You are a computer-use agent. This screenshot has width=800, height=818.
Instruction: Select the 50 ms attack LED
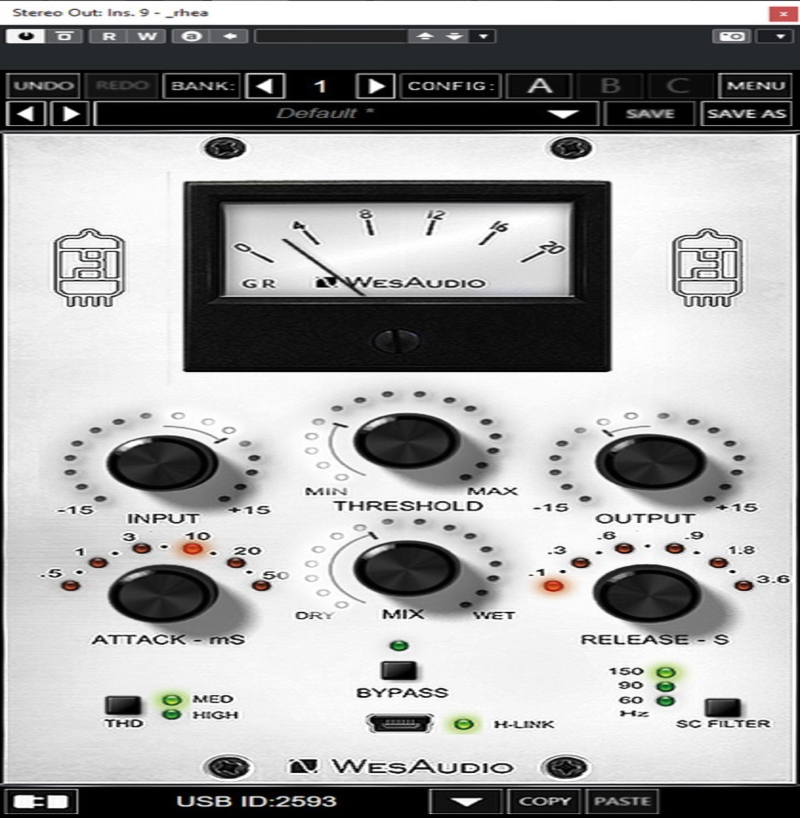(260, 585)
